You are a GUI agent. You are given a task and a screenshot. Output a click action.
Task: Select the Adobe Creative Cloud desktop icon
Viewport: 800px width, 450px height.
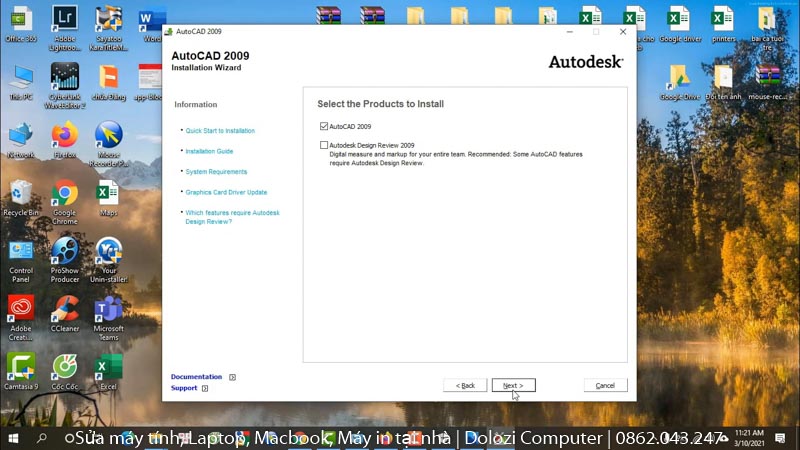[21, 318]
